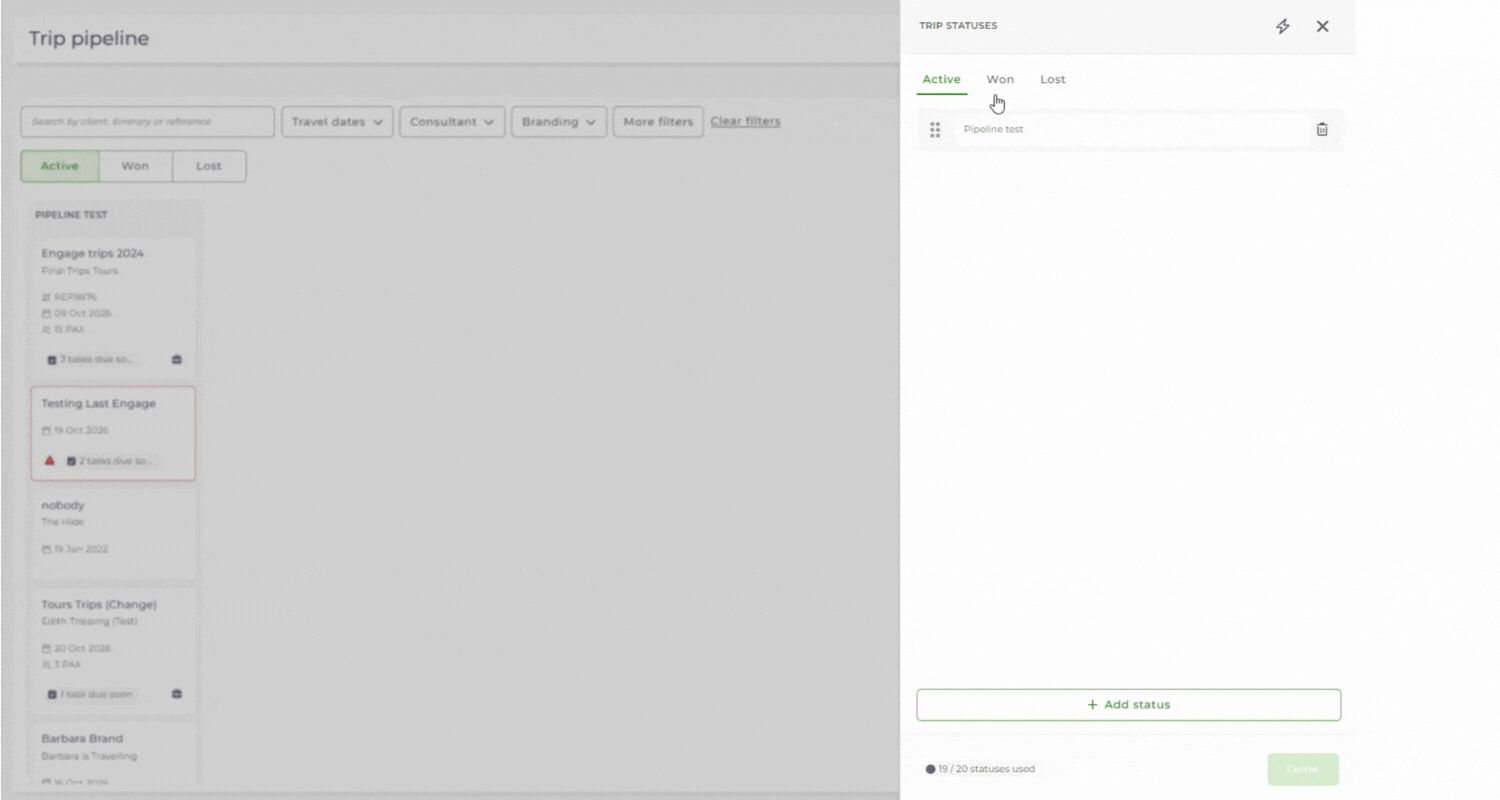Open the 3 tasks due chip on Engage trips 2024
Image resolution: width=1500 pixels, height=800 pixels.
tap(92, 359)
